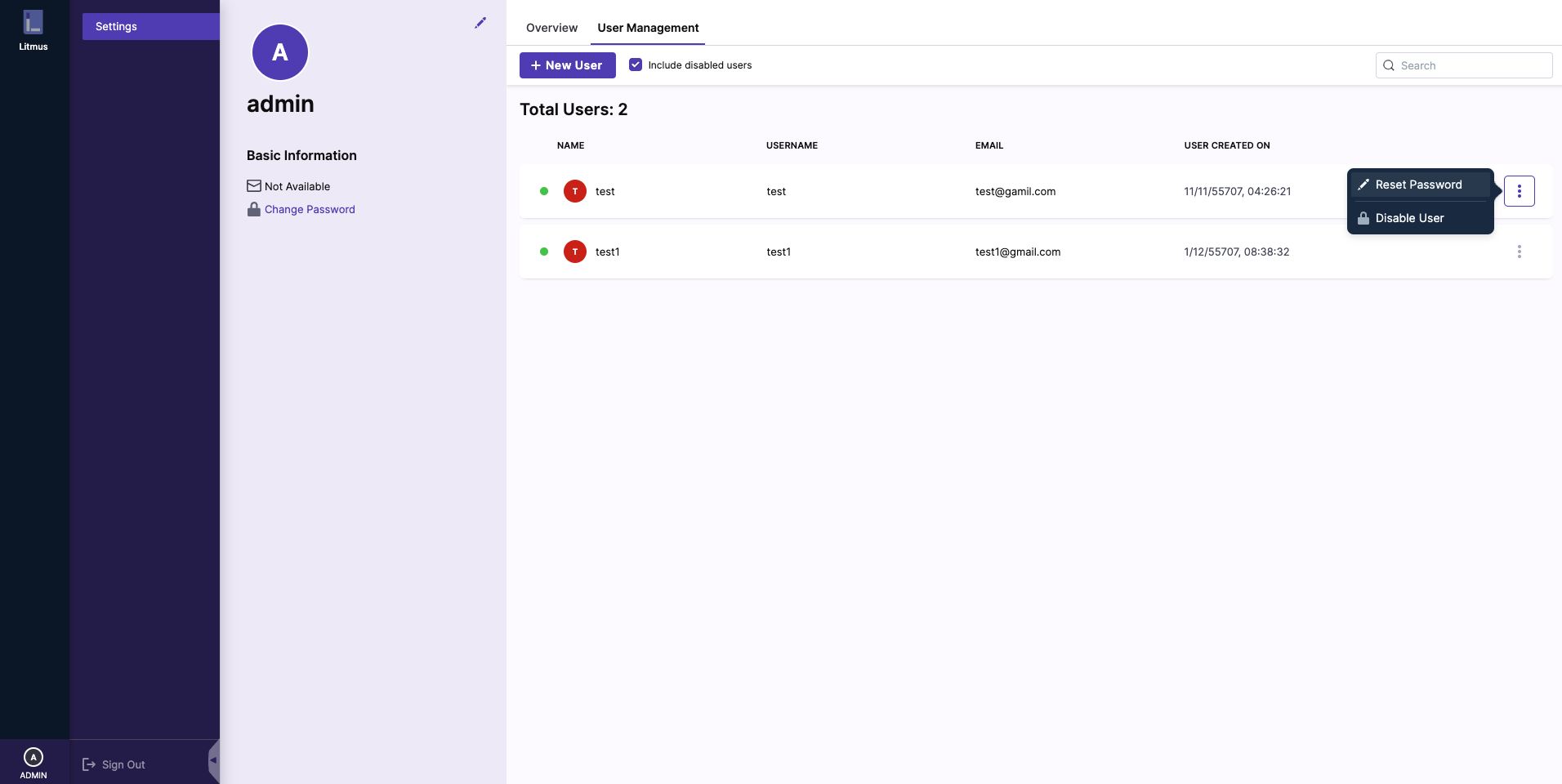This screenshot has width=1562, height=784.
Task: Select Disable User in the popup menu
Action: click(x=1409, y=218)
